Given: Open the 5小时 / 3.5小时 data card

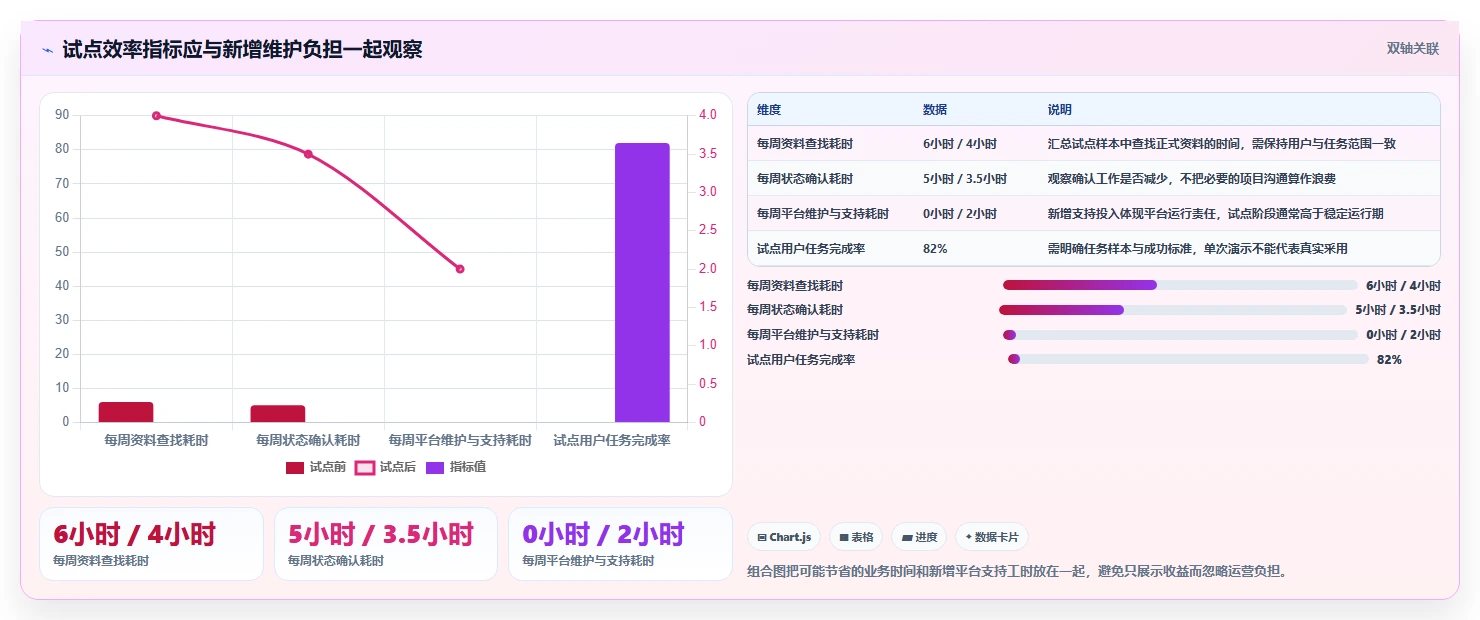Looking at the screenshot, I should (x=386, y=544).
